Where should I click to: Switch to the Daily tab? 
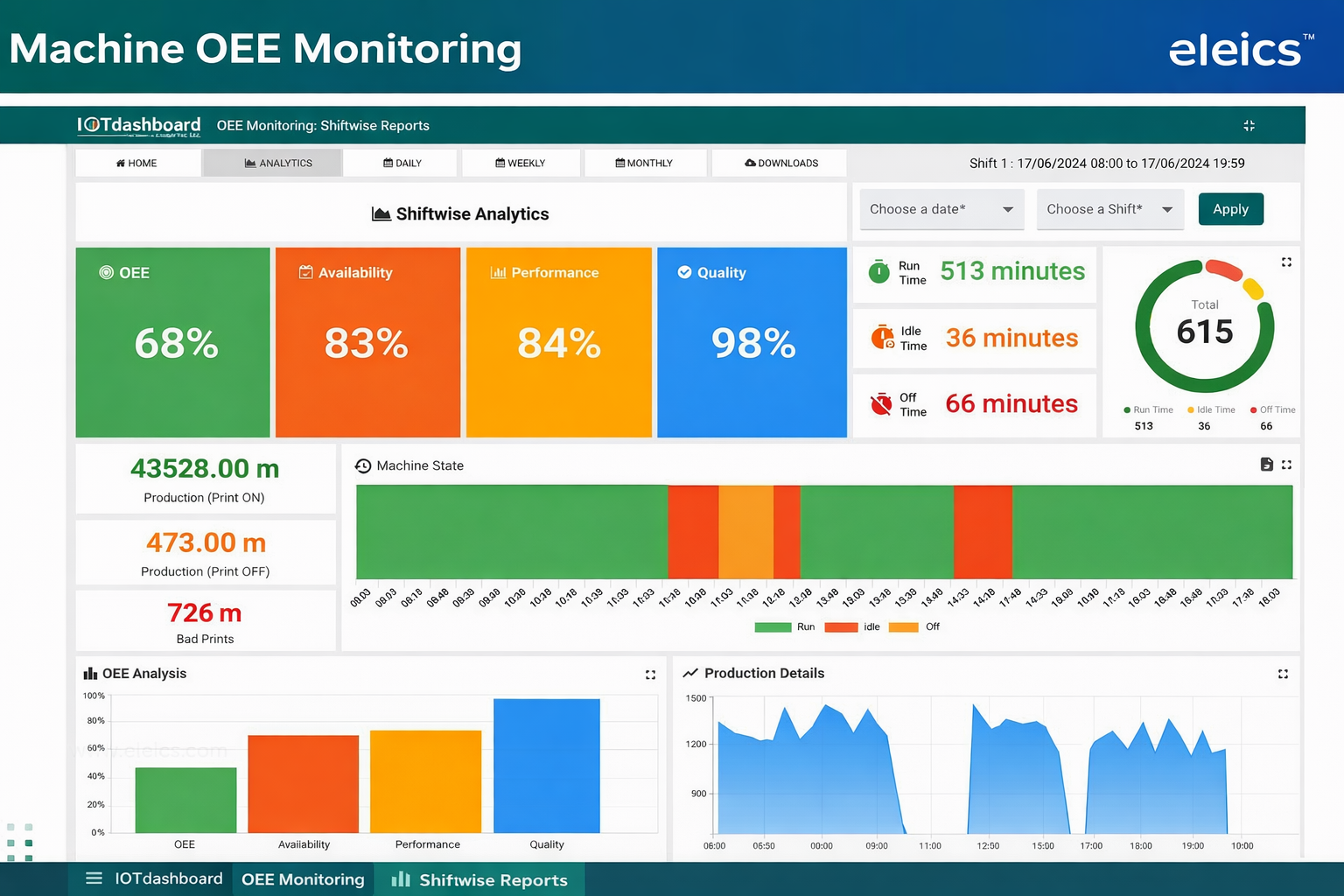click(402, 164)
